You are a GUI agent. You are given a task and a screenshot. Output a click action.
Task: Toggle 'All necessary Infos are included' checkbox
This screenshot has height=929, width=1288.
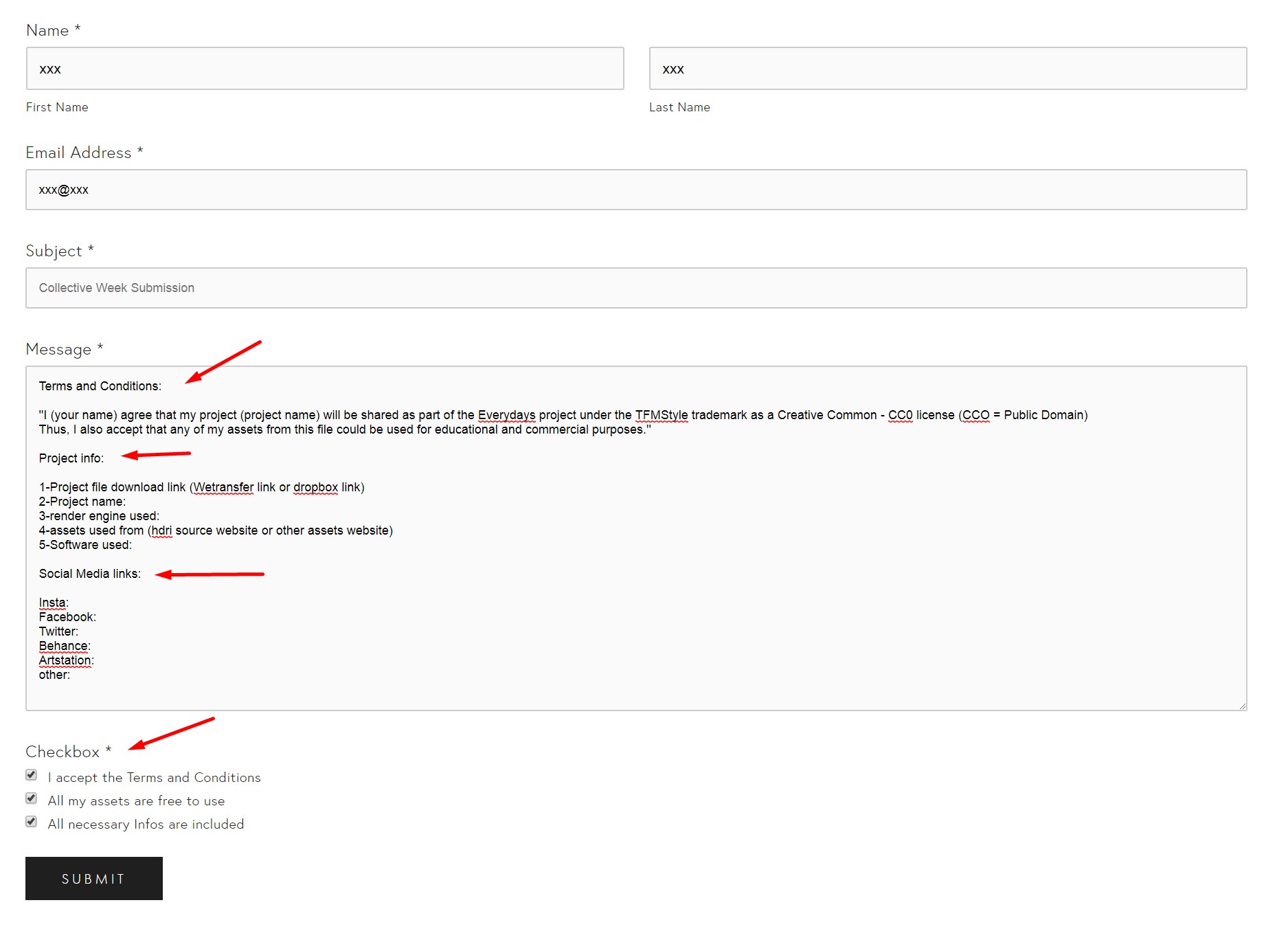click(x=32, y=822)
